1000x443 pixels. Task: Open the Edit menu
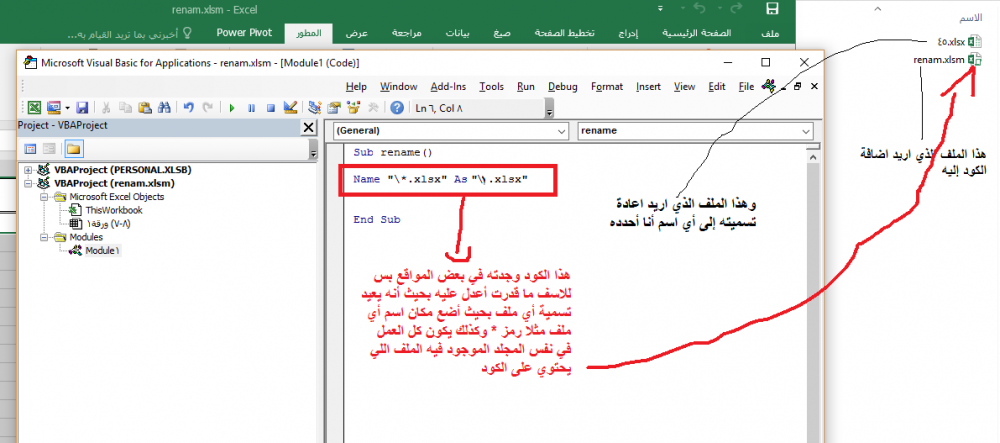pyautogui.click(x=717, y=87)
